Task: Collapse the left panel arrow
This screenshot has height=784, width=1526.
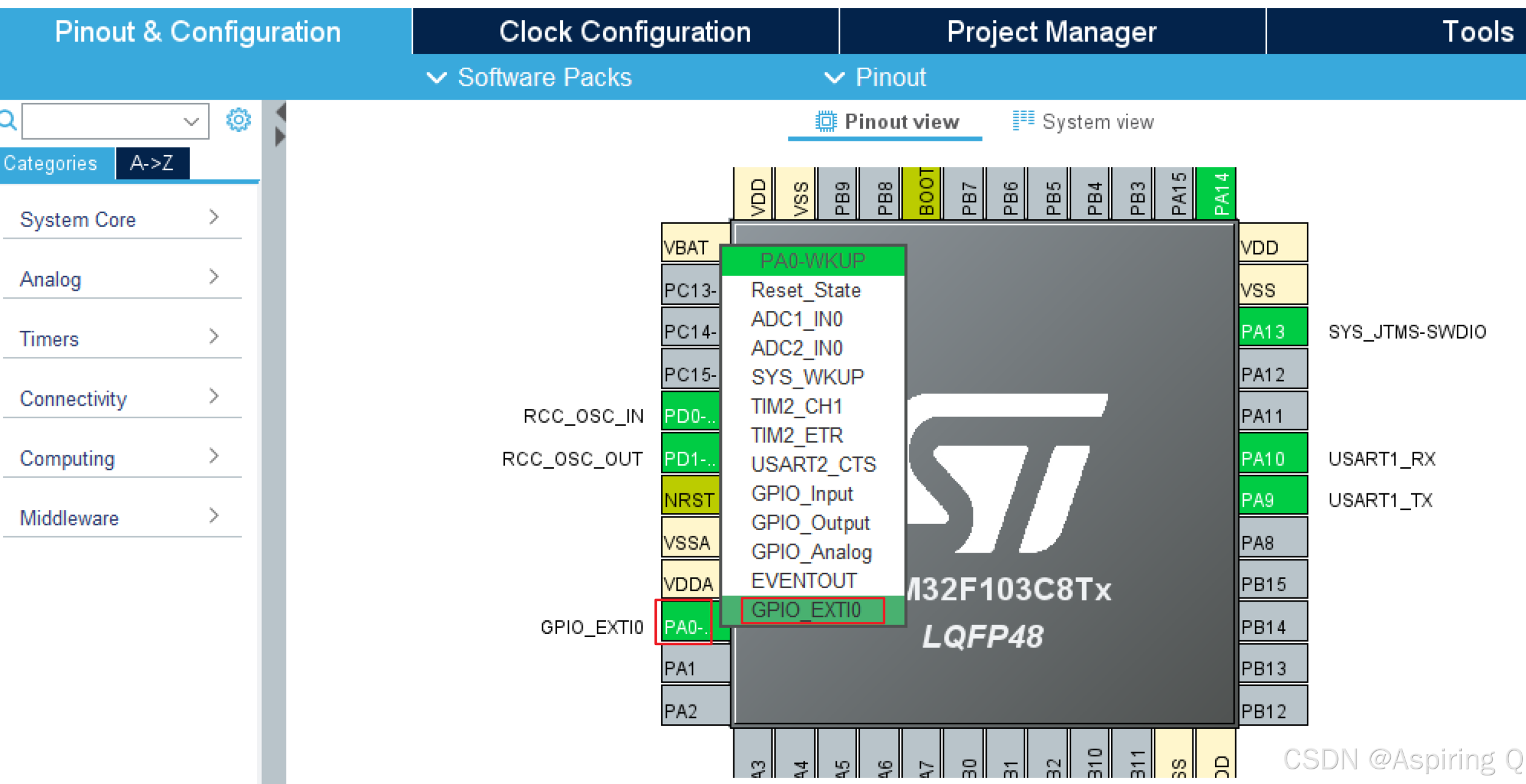Action: pos(280,113)
